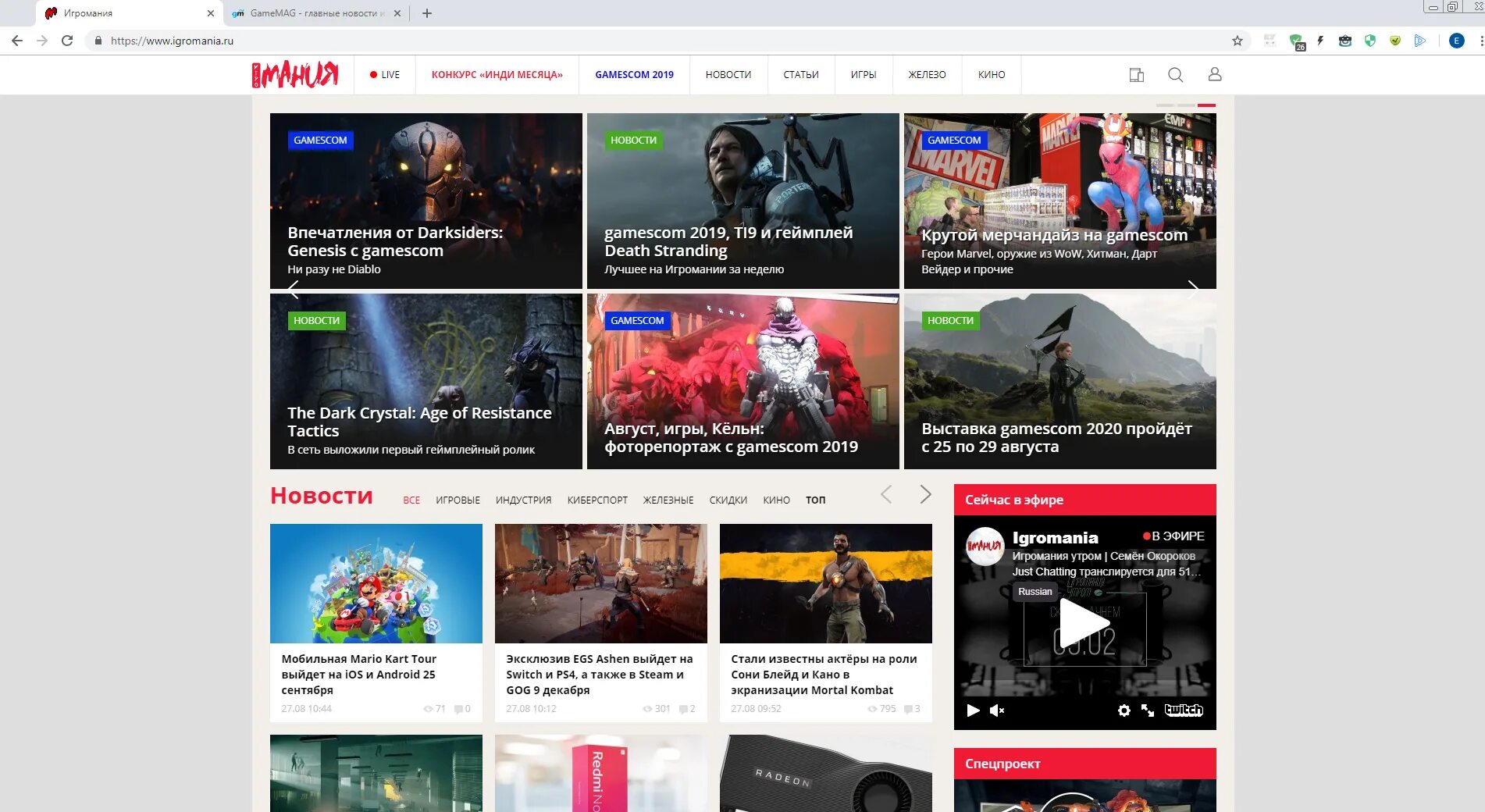Open the user profile icon
1485x812 pixels.
(x=1215, y=74)
